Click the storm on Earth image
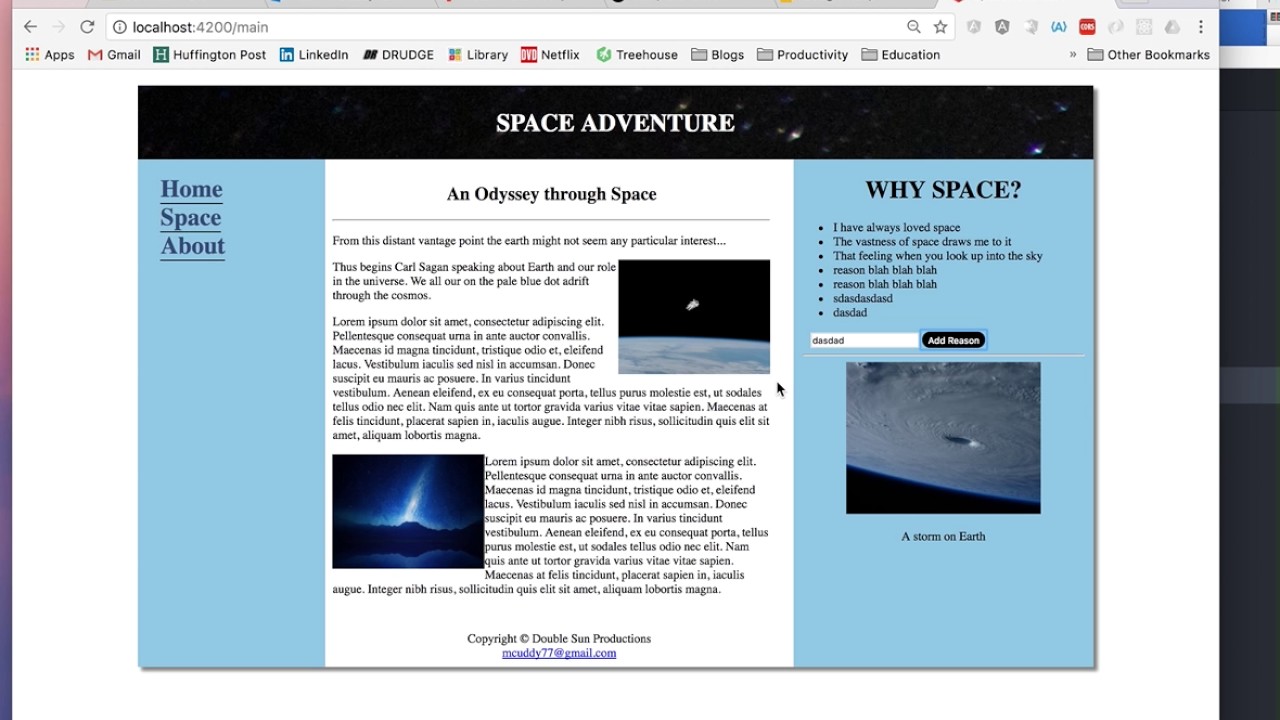1280x720 pixels. point(943,438)
